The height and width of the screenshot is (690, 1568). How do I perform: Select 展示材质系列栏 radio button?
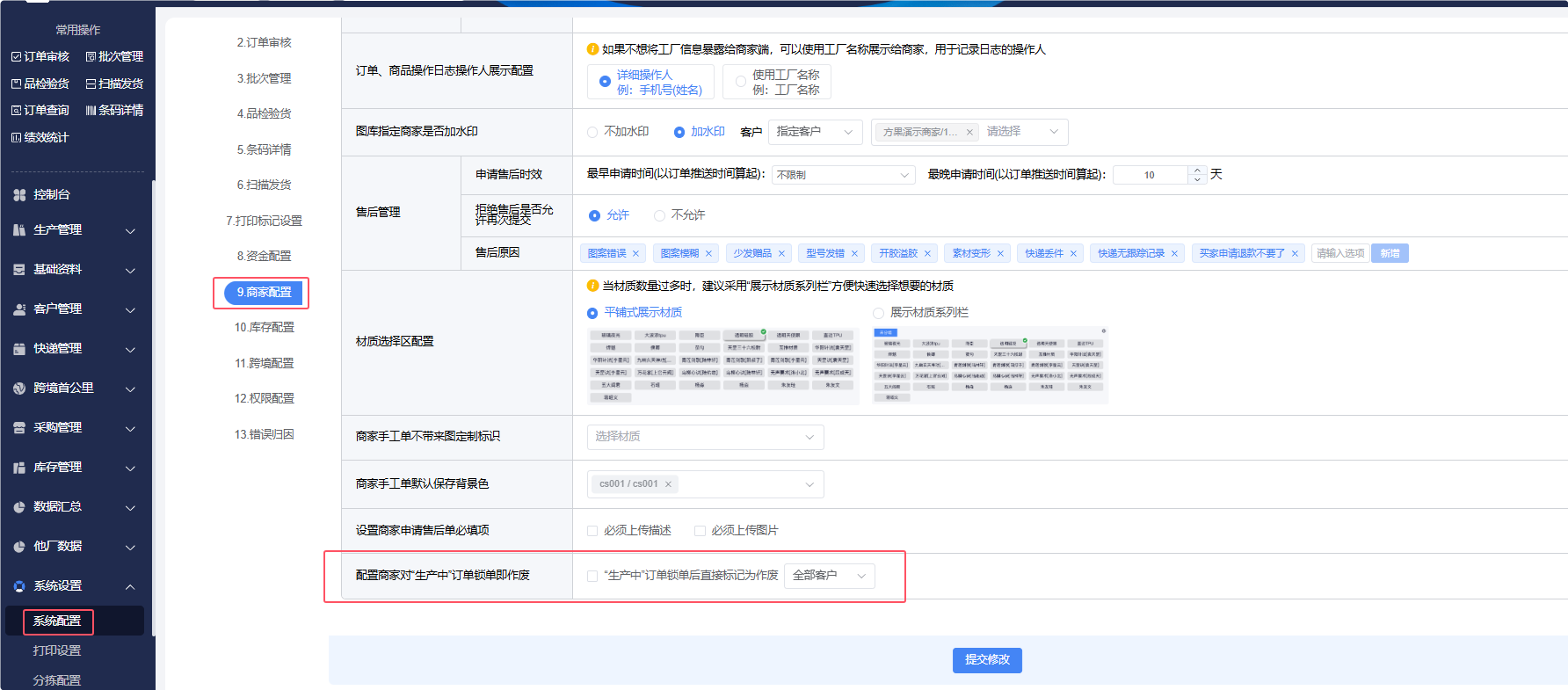point(878,313)
